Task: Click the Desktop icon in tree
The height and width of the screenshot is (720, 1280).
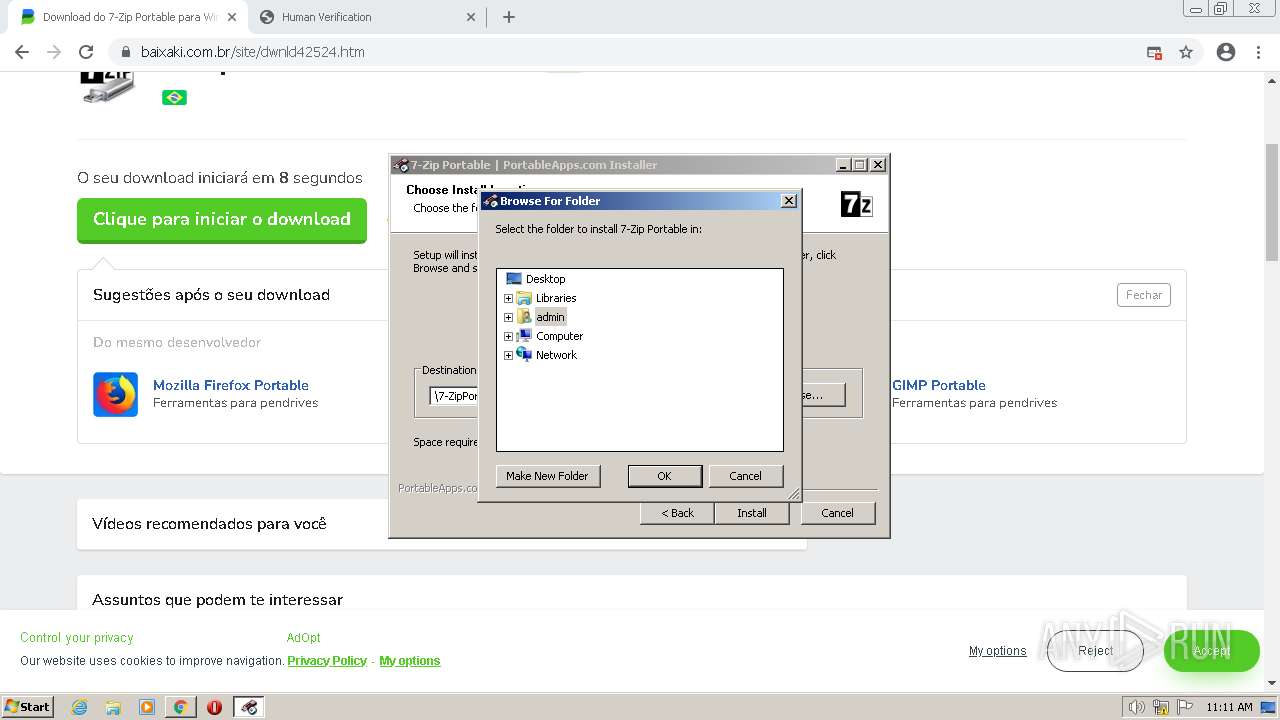Action: click(x=514, y=279)
